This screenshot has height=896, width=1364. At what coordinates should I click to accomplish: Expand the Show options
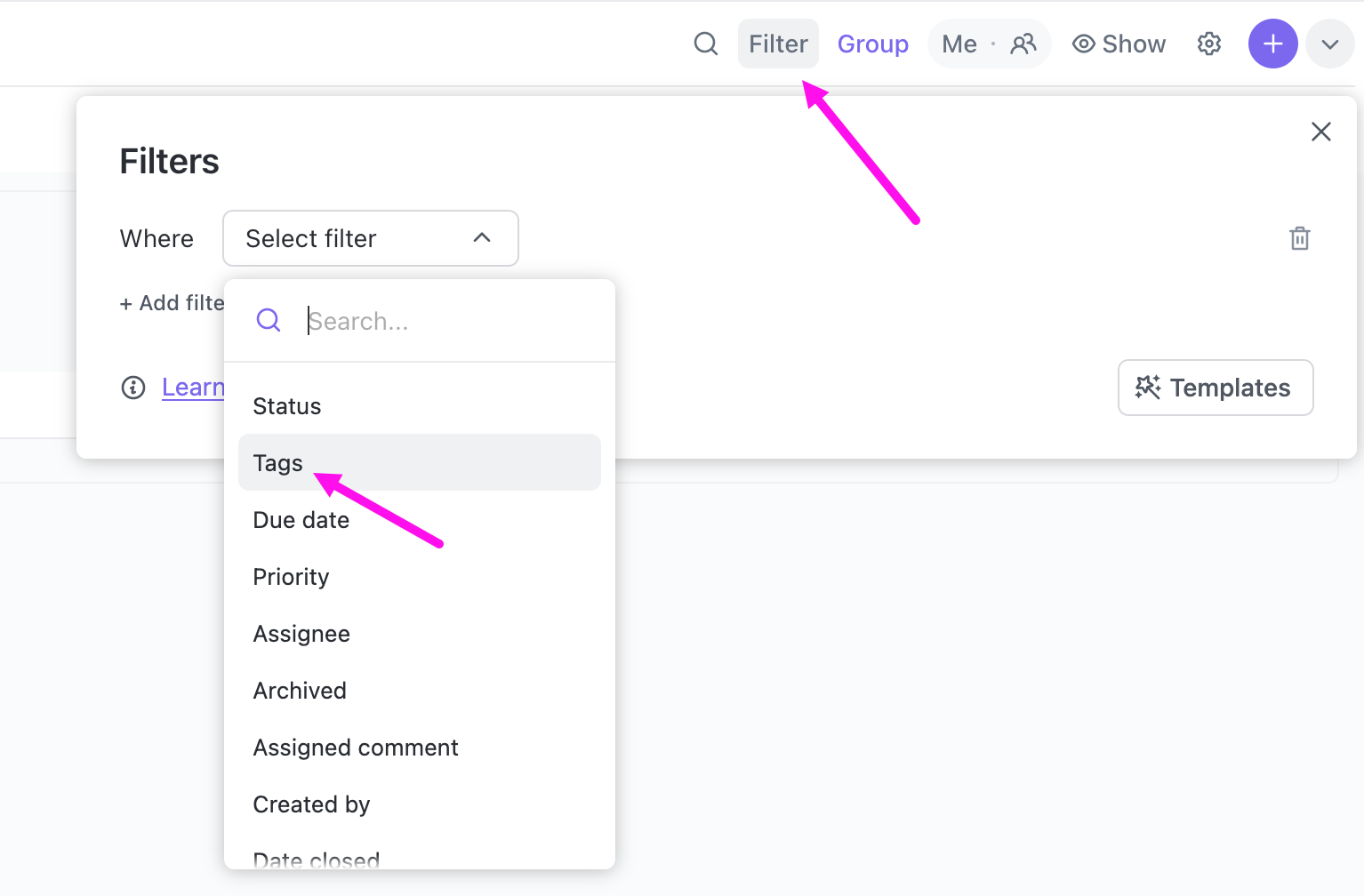click(x=1133, y=43)
